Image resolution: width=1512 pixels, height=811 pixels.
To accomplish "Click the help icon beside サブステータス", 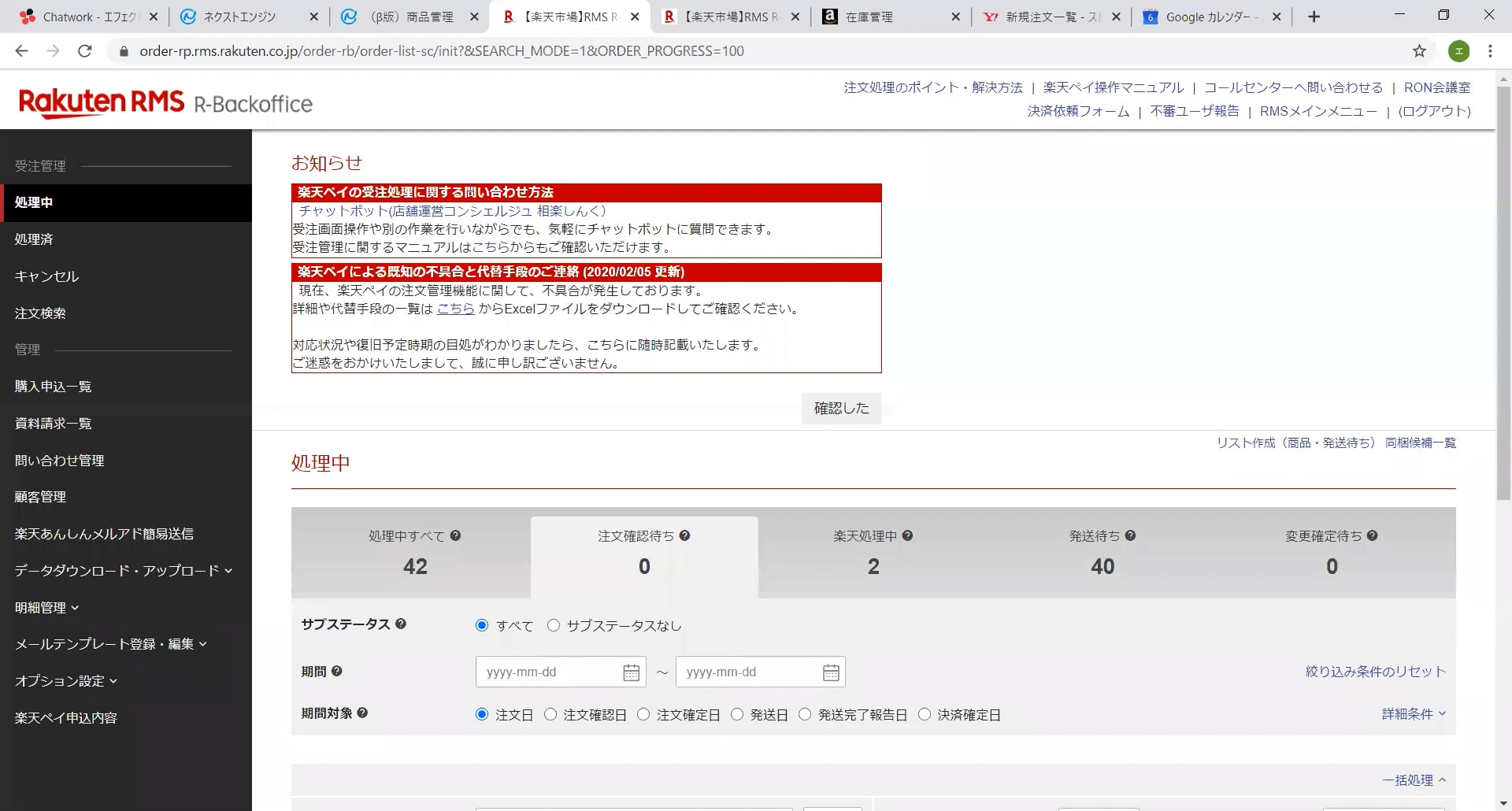I will (x=402, y=624).
